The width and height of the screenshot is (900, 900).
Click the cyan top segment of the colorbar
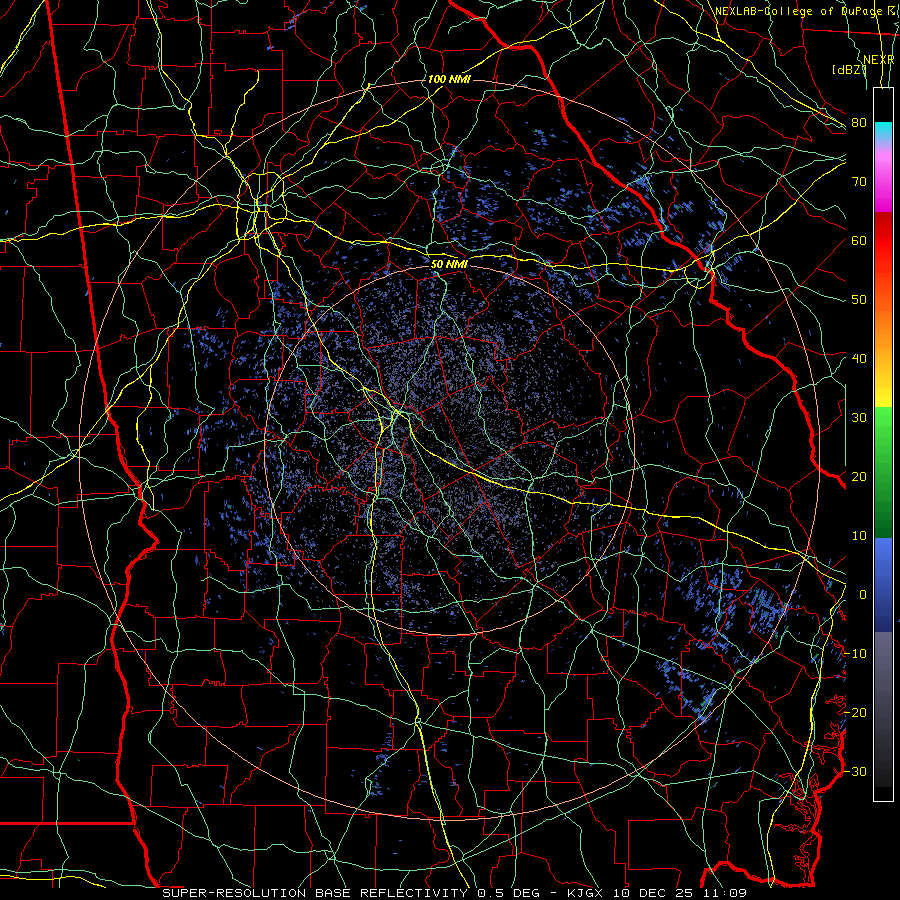(x=883, y=131)
